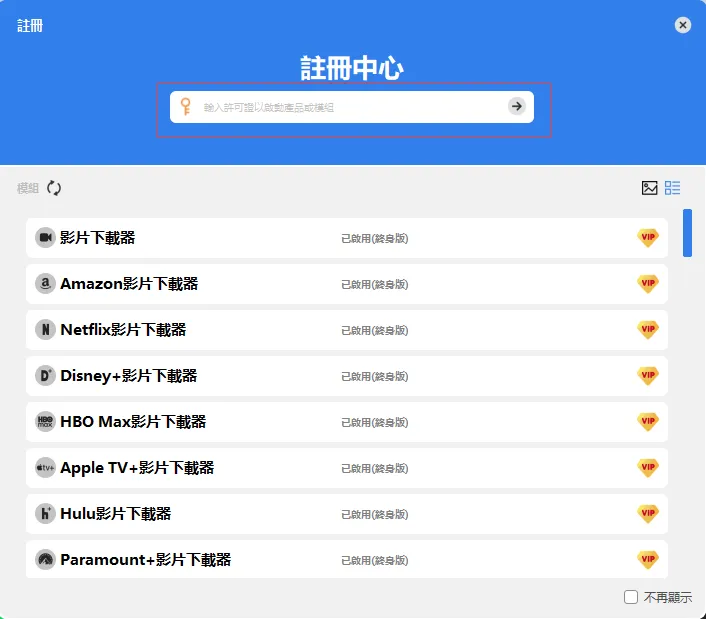
Task: Select Netflix影片下載器 module name
Action: (x=123, y=330)
